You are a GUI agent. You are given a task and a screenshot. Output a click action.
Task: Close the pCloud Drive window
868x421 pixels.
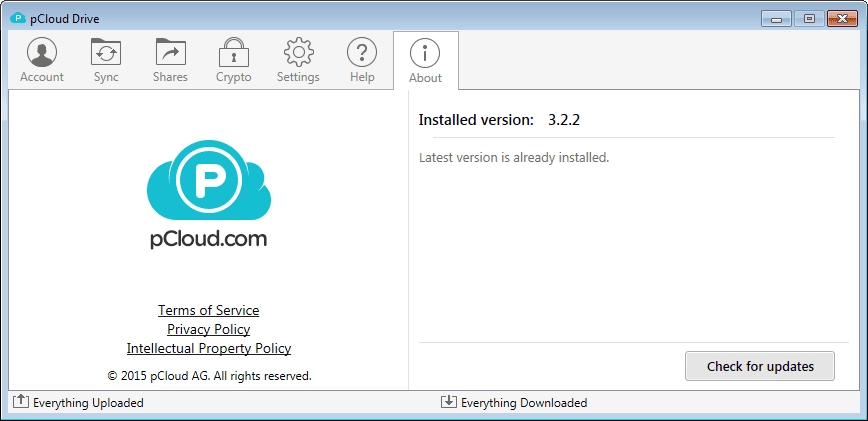click(842, 19)
